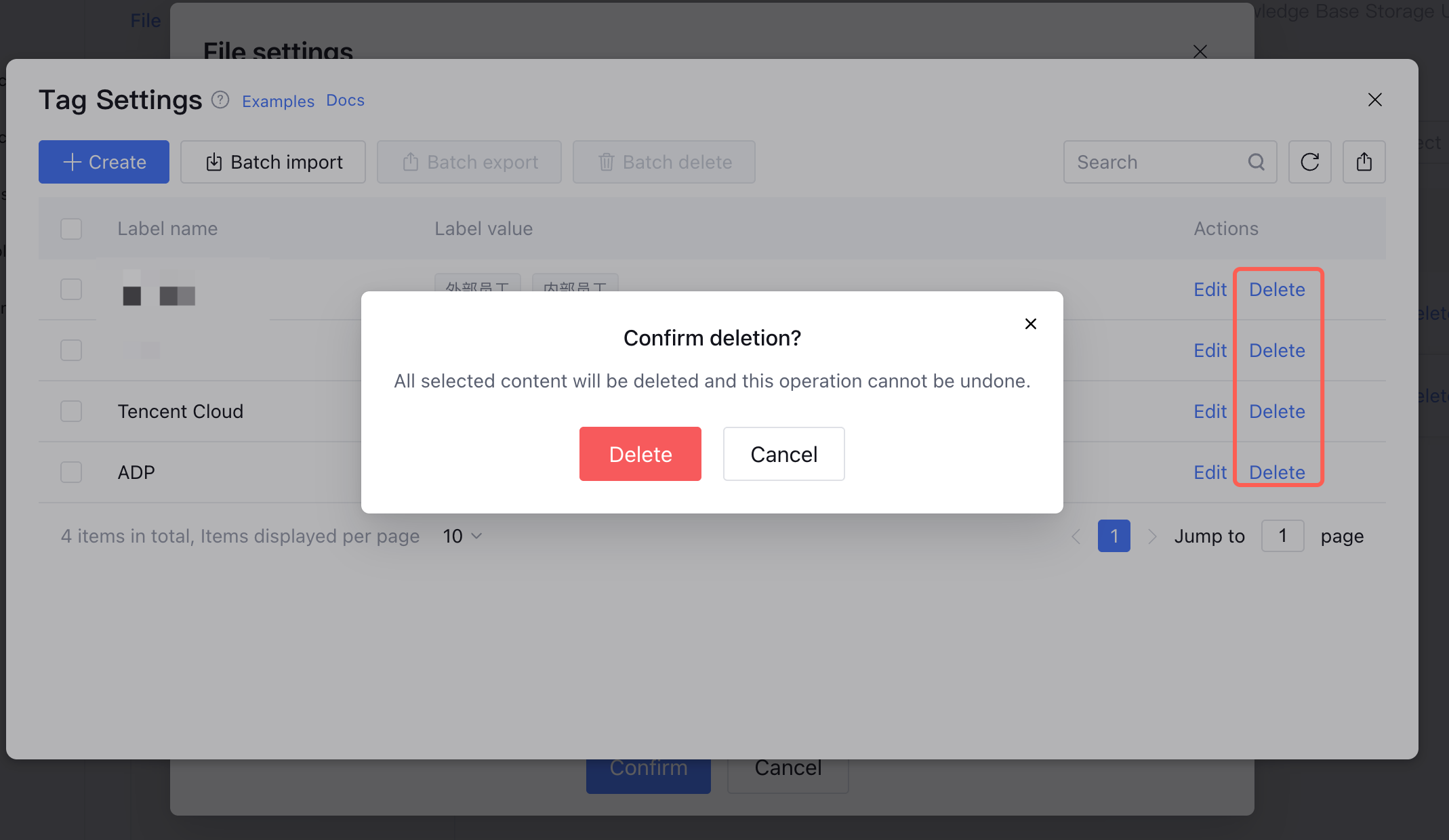
Task: Click the refresh icon button
Action: click(x=1309, y=162)
